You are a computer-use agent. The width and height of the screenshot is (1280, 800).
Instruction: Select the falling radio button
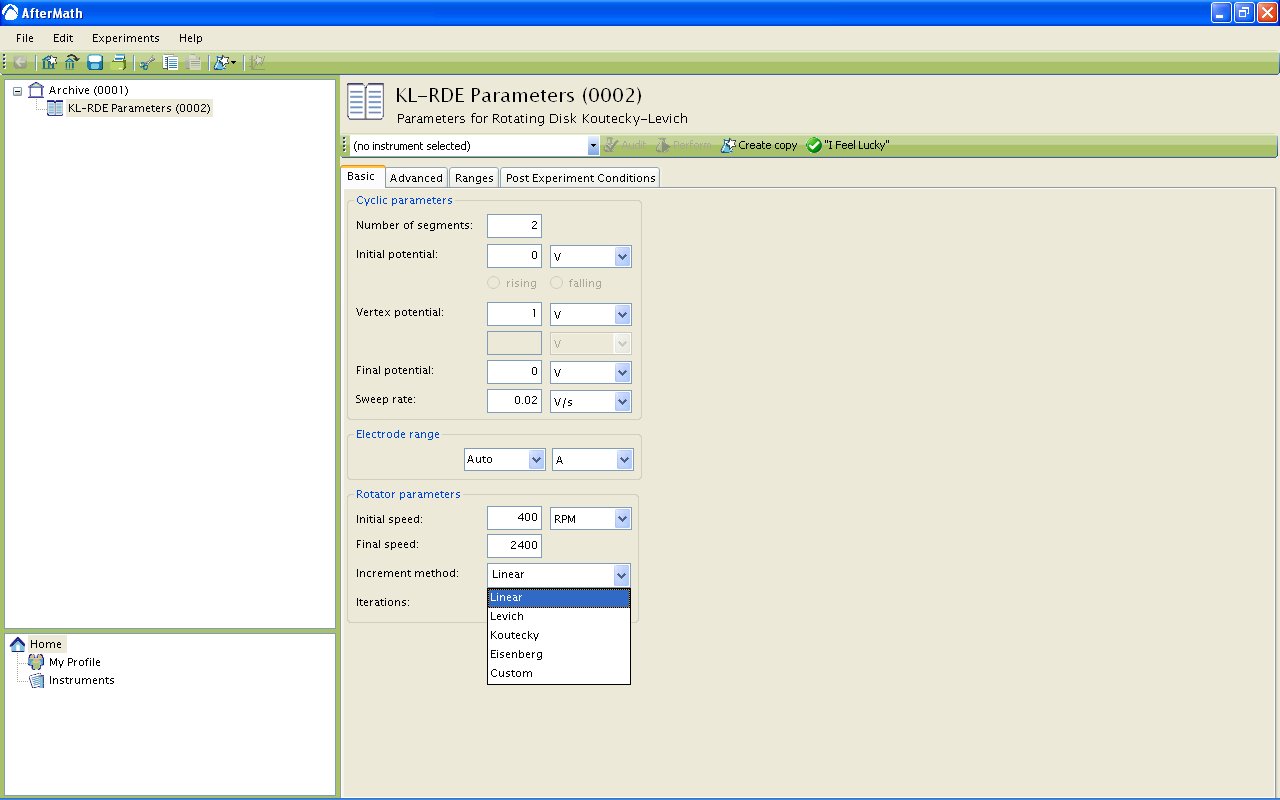pyautogui.click(x=556, y=283)
